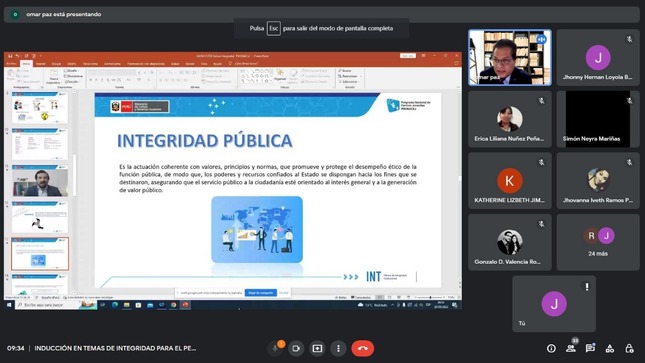Click the Gonzalo D. Valencia tile
Screen dimensions: 645x363
[x=510, y=242]
